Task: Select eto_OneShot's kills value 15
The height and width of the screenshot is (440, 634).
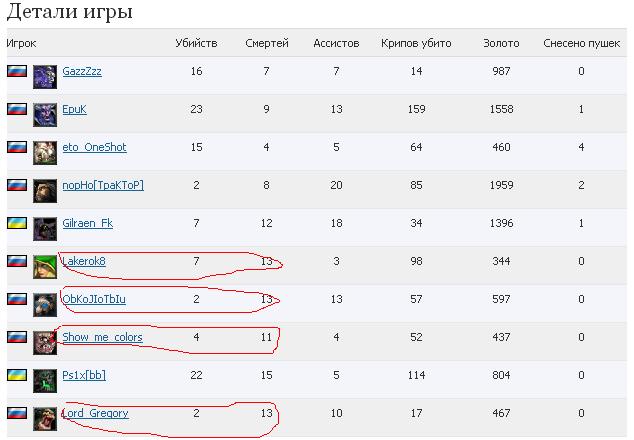Action: pos(197,147)
